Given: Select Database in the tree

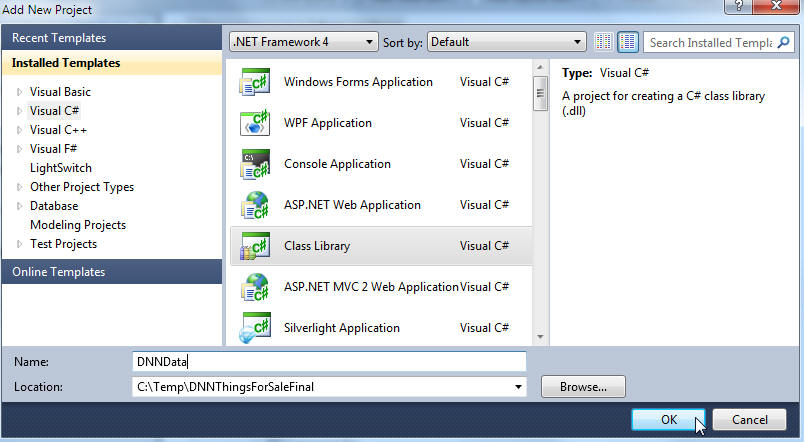Looking at the screenshot, I should [x=54, y=206].
